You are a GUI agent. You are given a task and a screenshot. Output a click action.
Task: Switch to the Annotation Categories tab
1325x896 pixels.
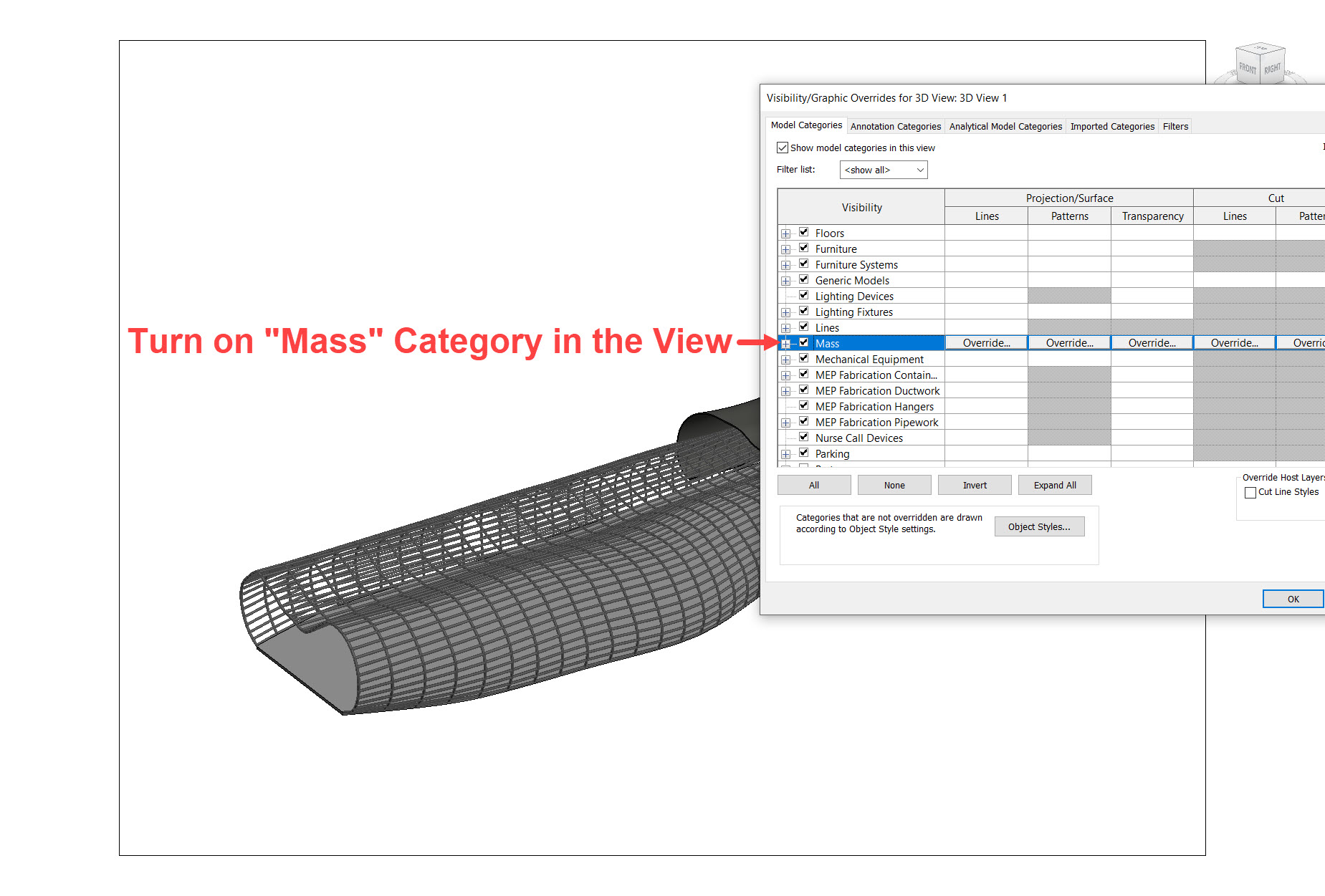[895, 126]
